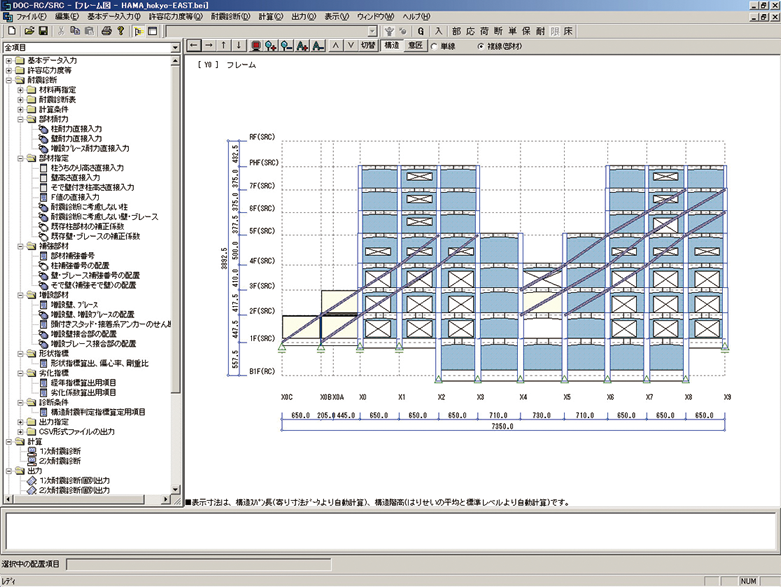781x587 pixels.
Task: Click the up arrow navigation button
Action: [224, 46]
